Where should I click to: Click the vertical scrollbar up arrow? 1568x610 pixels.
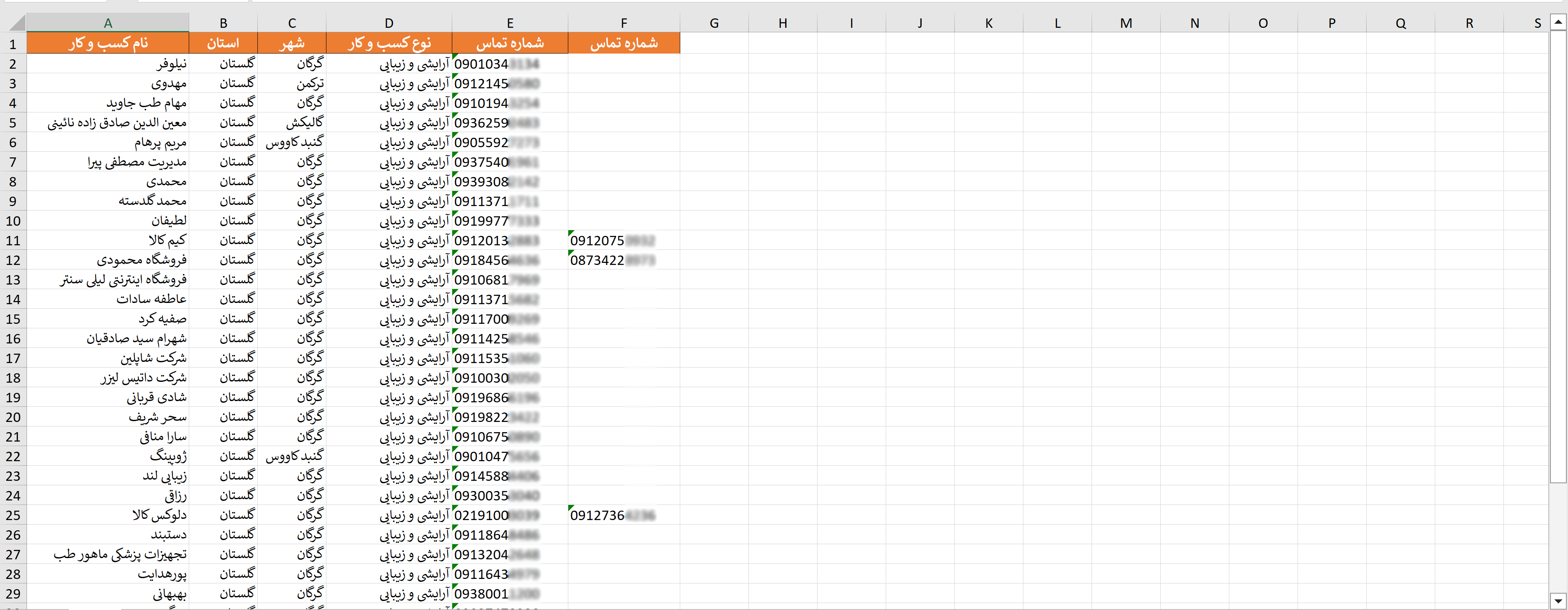point(1558,22)
